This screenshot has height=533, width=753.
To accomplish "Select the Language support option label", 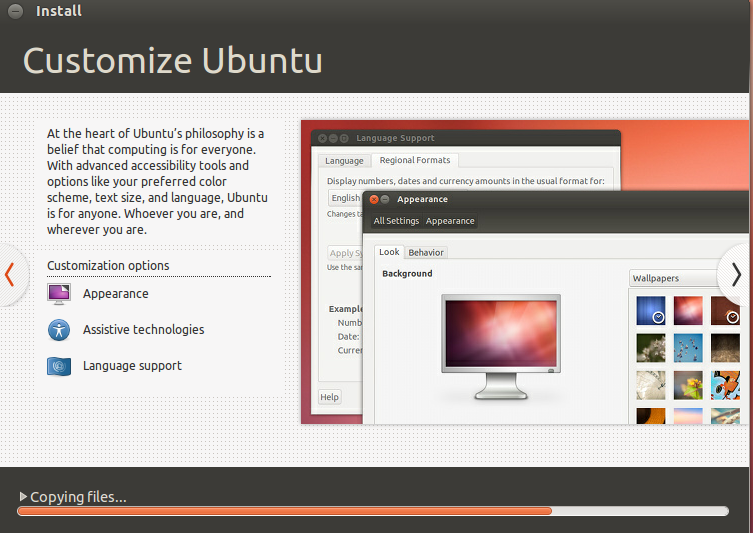I will point(133,366).
